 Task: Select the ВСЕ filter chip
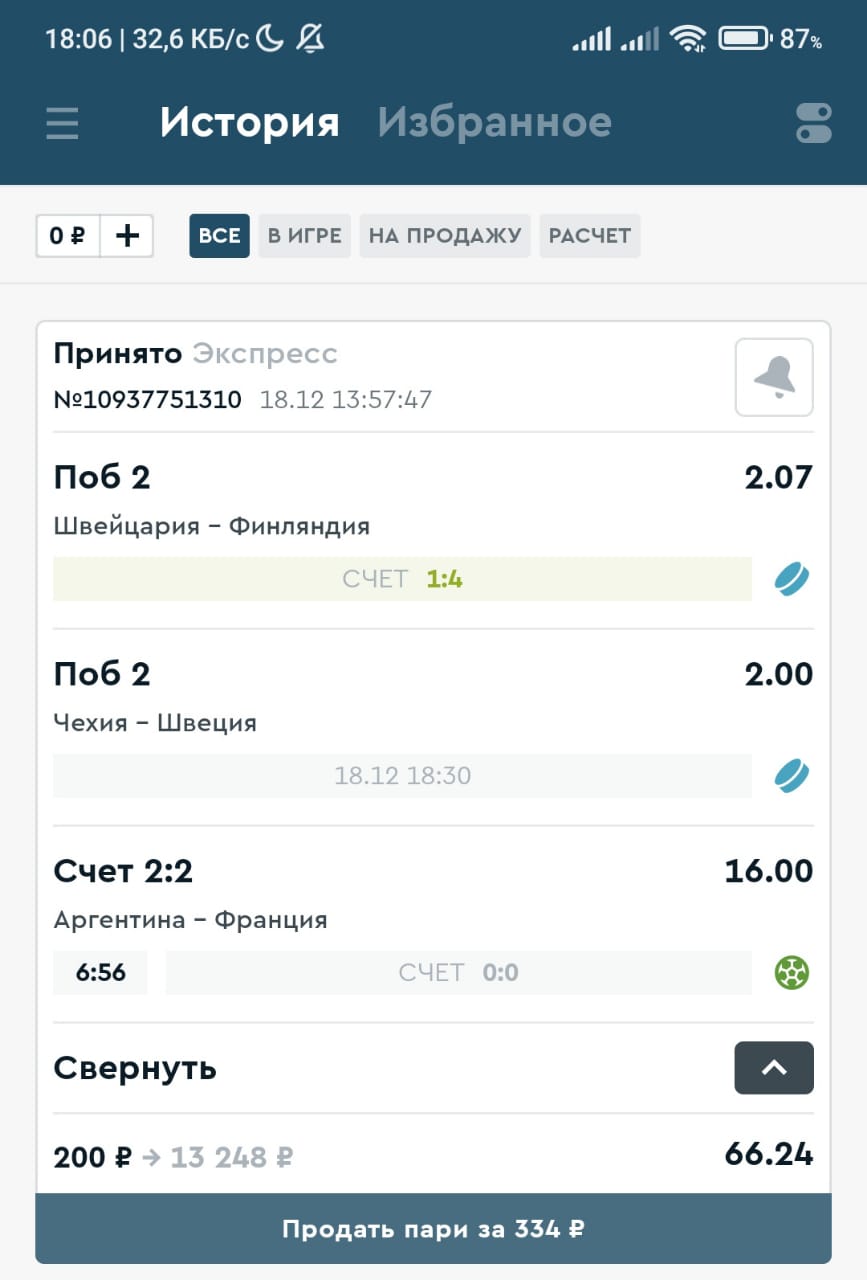pyautogui.click(x=219, y=236)
